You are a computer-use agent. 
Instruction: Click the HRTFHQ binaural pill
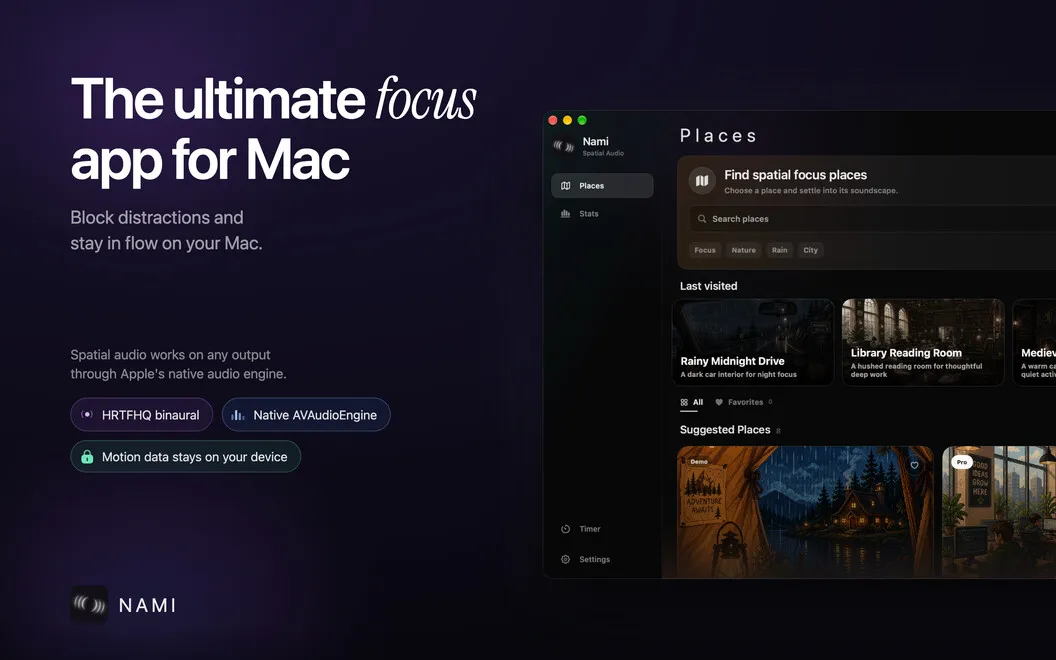[141, 415]
